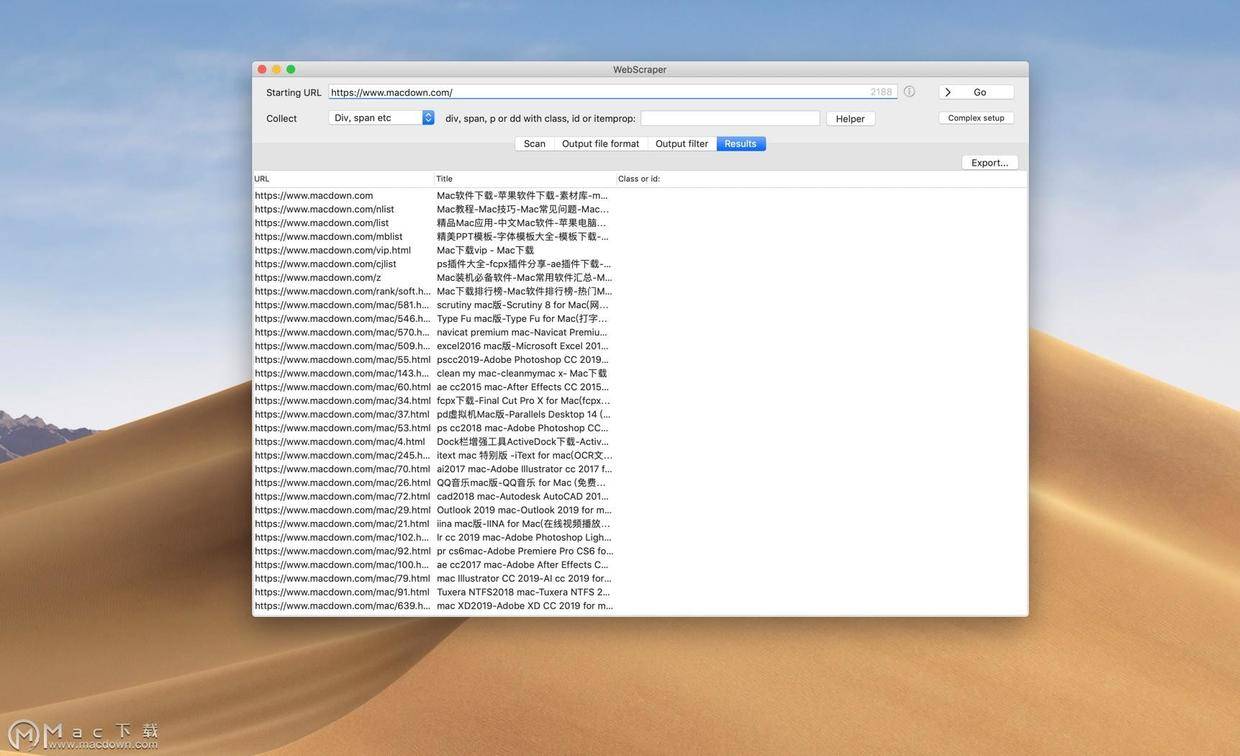Click title starting 'scrutiny mac版-Scrutiny 8'
The width and height of the screenshot is (1240, 756).
[x=522, y=305]
